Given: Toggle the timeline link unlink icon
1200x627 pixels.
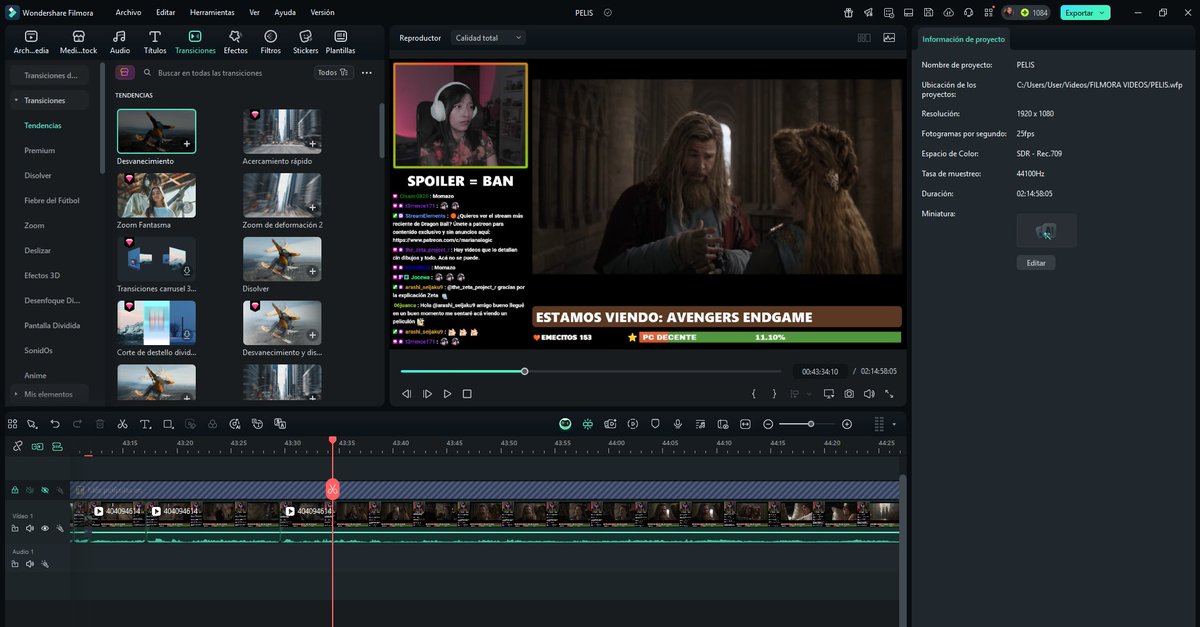Looking at the screenshot, I should tap(17, 446).
